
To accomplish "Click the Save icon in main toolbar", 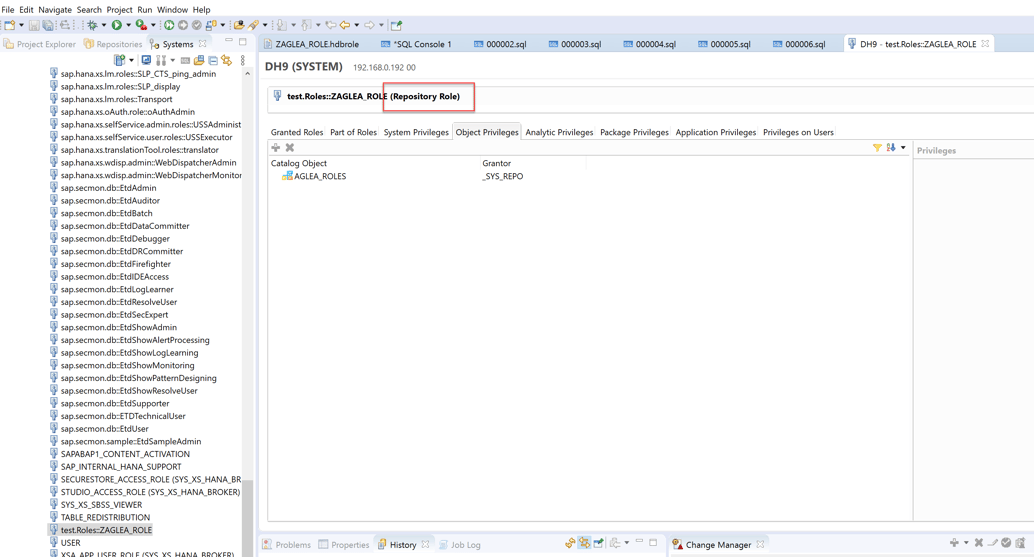I will pos(34,25).
